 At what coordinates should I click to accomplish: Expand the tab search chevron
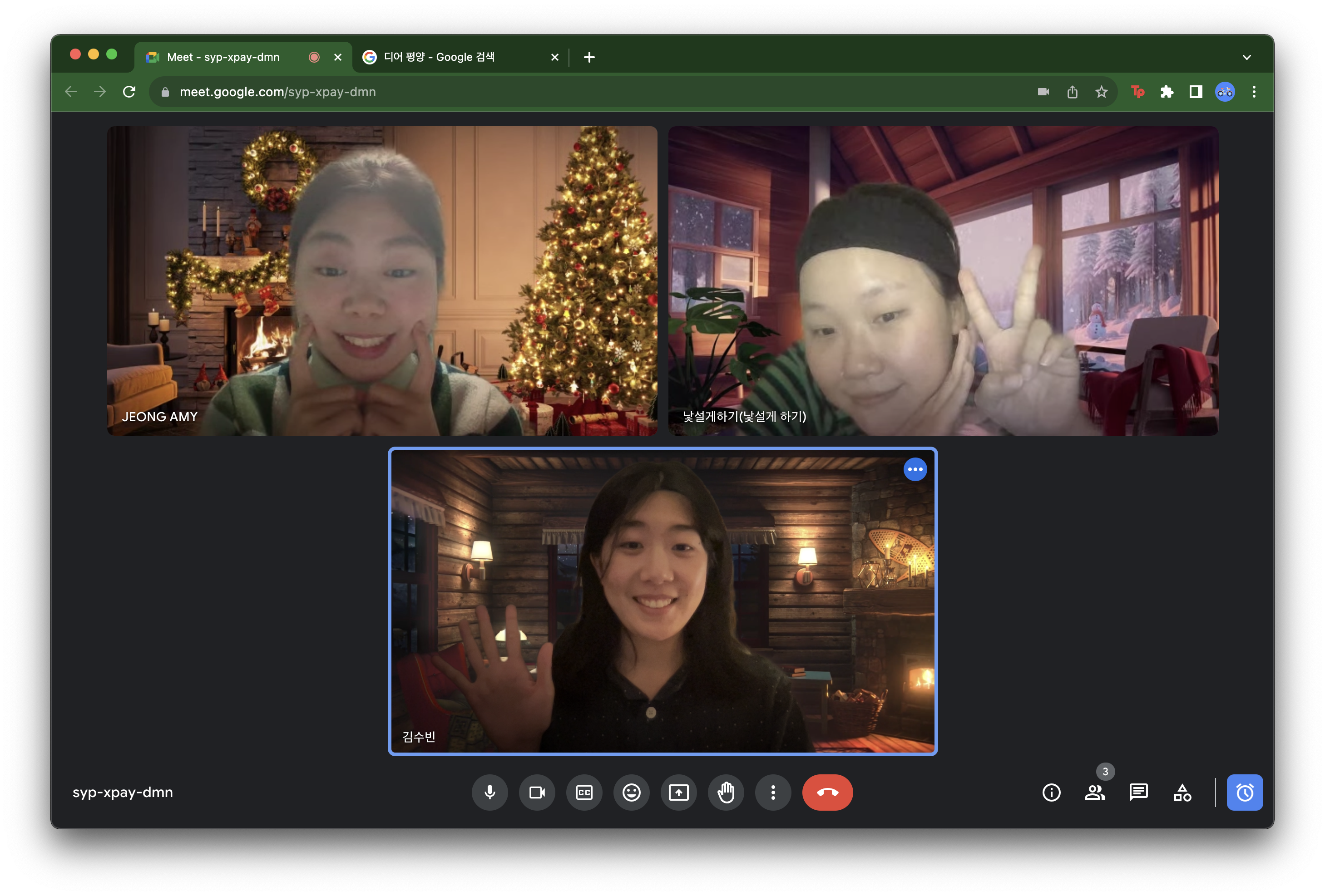(1246, 57)
